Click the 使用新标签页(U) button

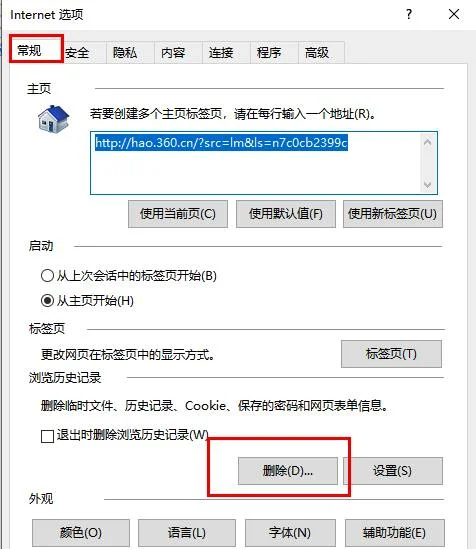tap(393, 214)
